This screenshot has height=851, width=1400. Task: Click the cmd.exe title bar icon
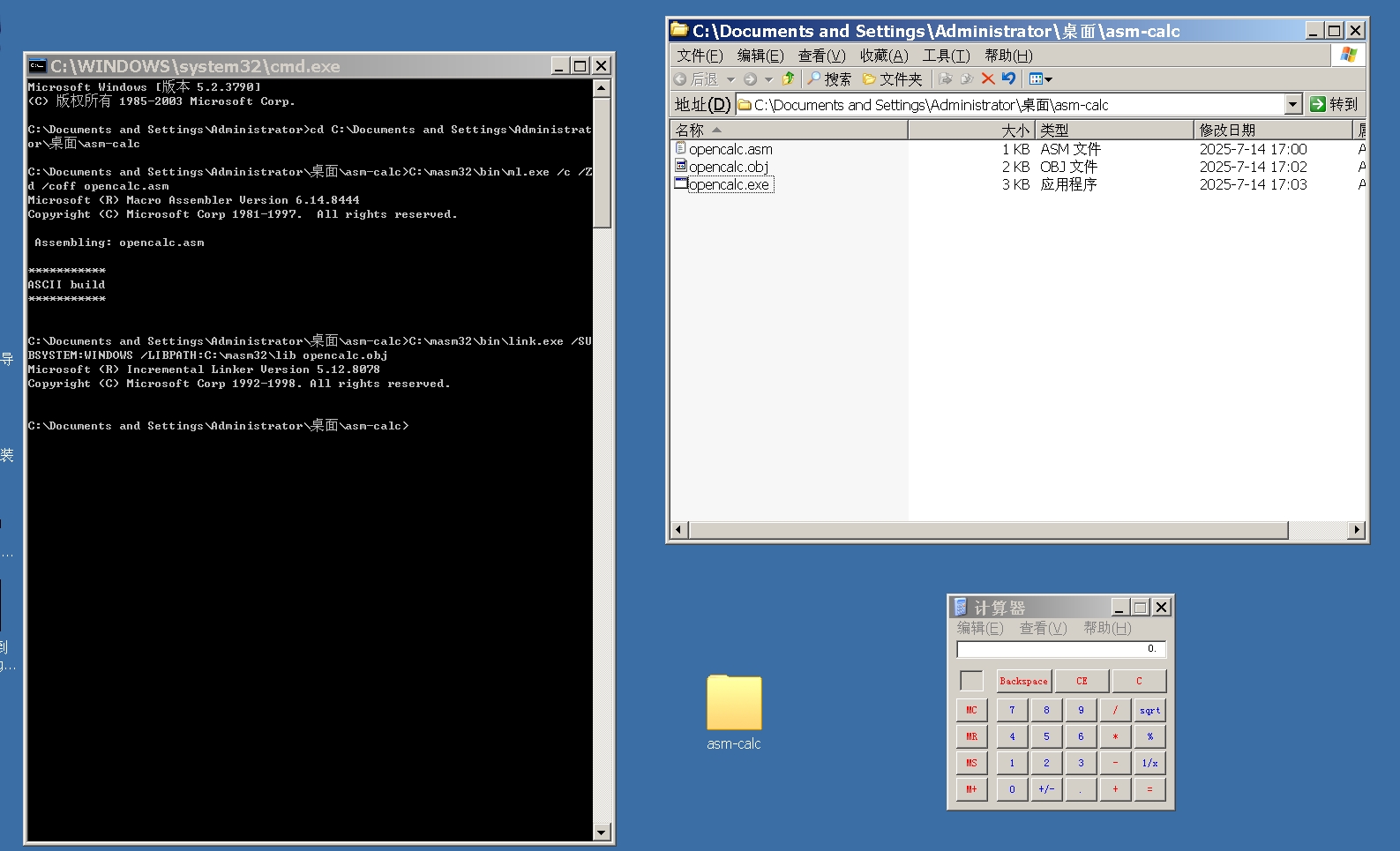(x=37, y=65)
